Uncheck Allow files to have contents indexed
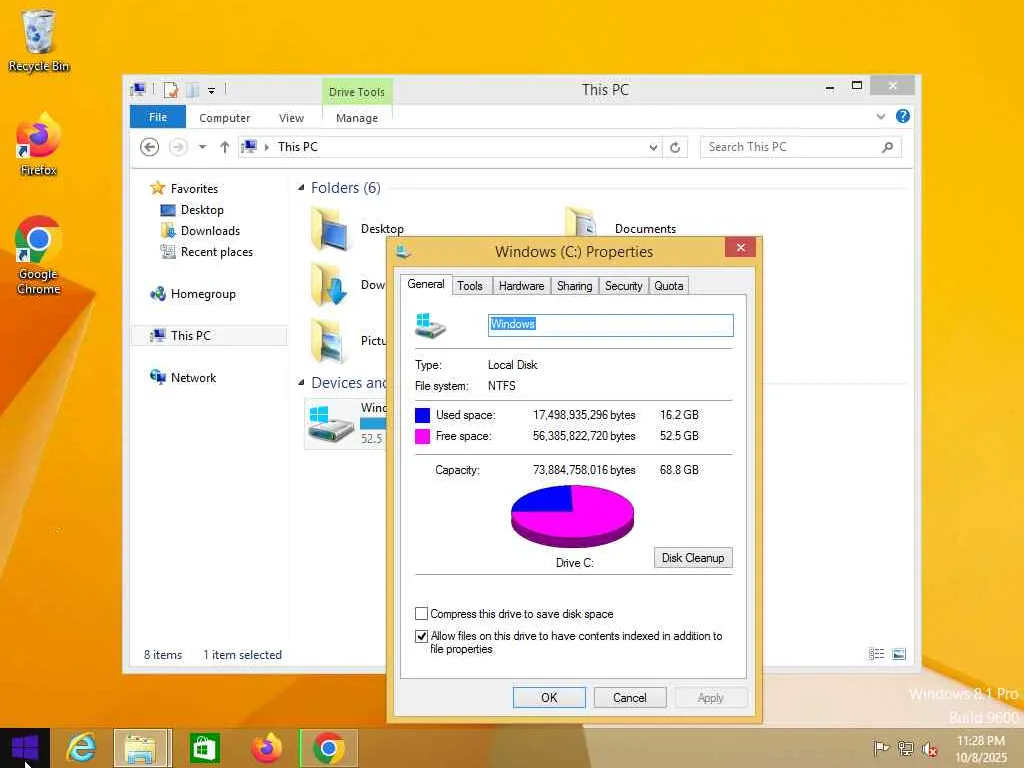The height and width of the screenshot is (768, 1024). click(422, 635)
